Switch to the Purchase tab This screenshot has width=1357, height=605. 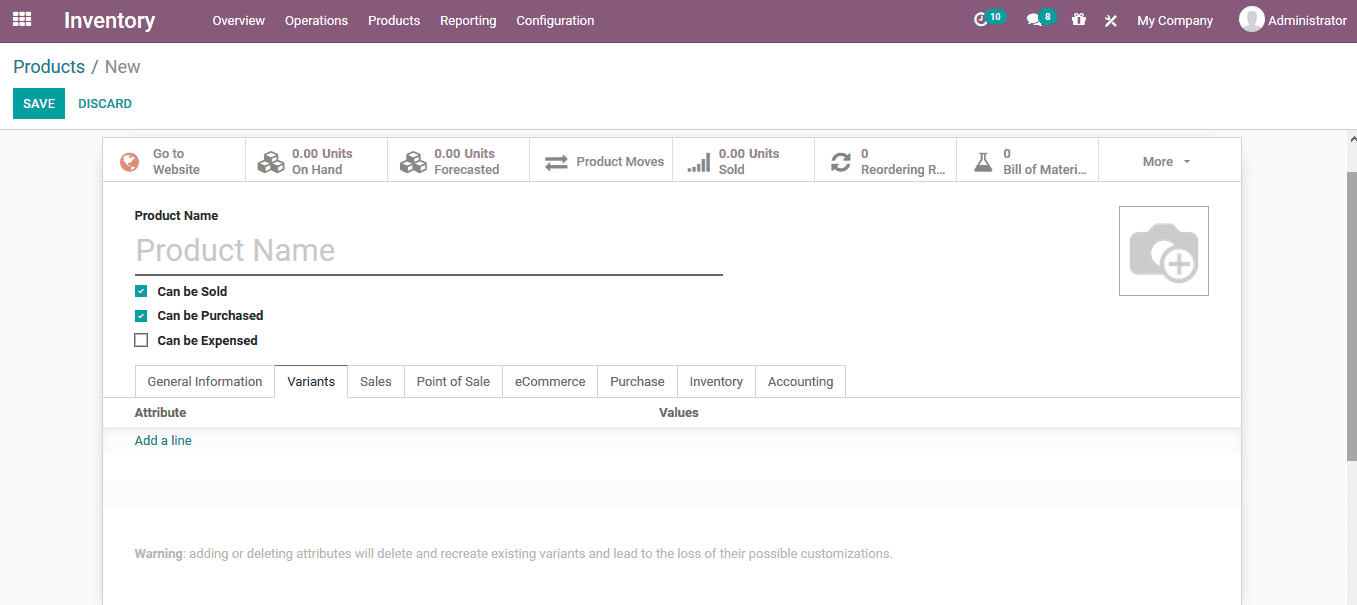(x=637, y=381)
